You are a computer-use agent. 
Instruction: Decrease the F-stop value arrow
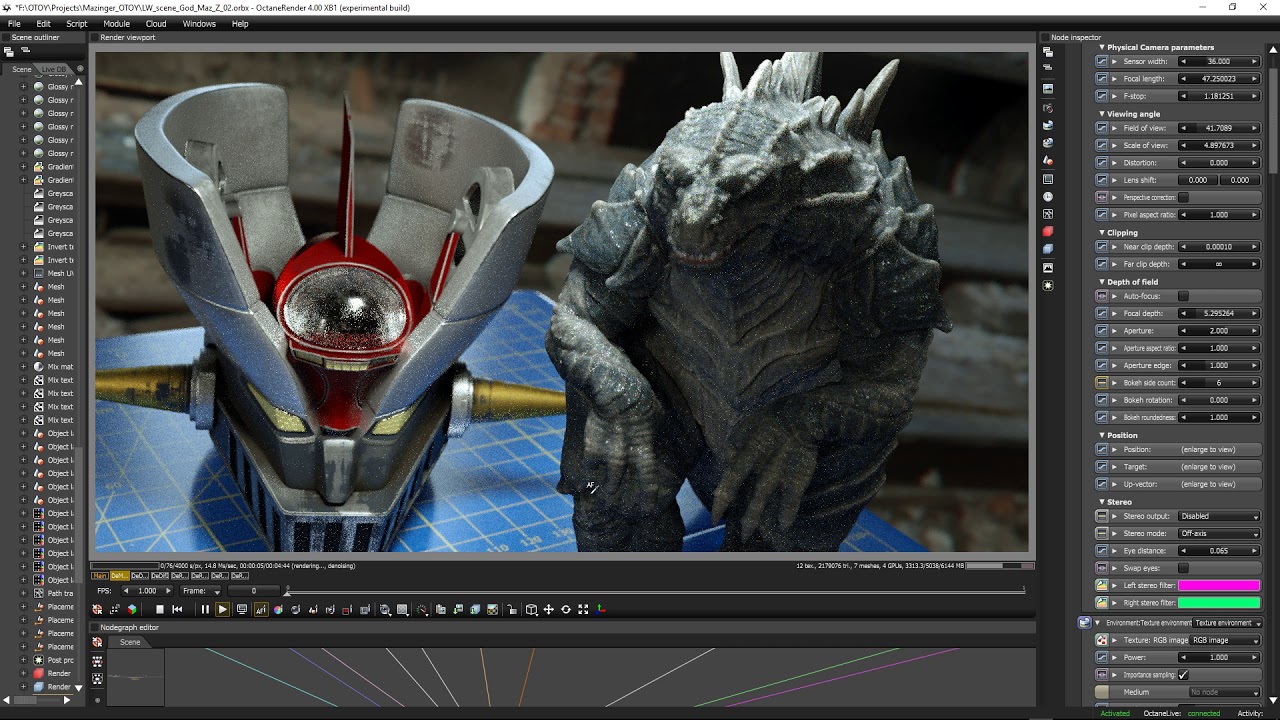[x=1183, y=96]
